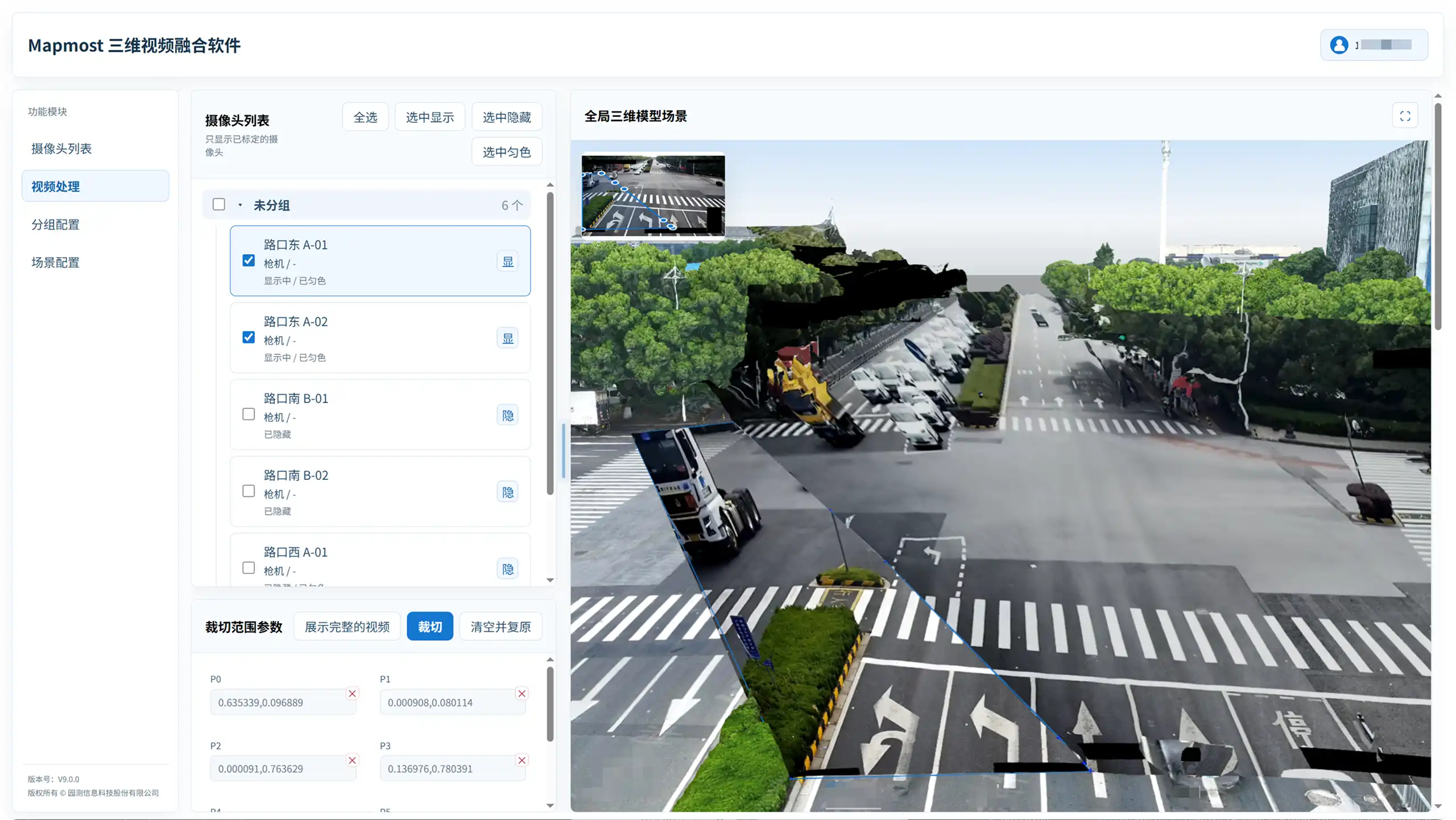Click camera list scroll-down arrow
The image size is (1456, 820).
coord(550,580)
